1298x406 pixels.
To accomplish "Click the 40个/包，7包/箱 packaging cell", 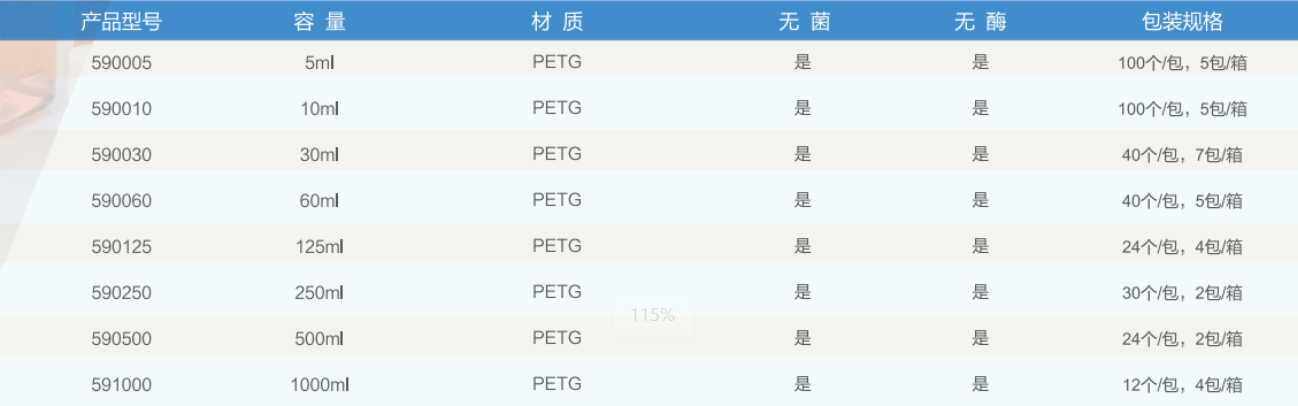I will click(1182, 155).
